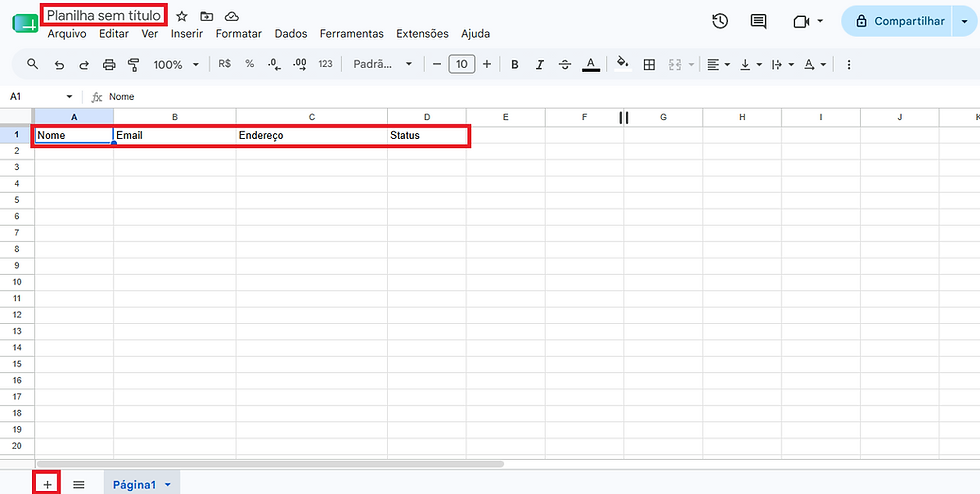The image size is (980, 494).
Task: Undo the last action
Action: pos(59,64)
